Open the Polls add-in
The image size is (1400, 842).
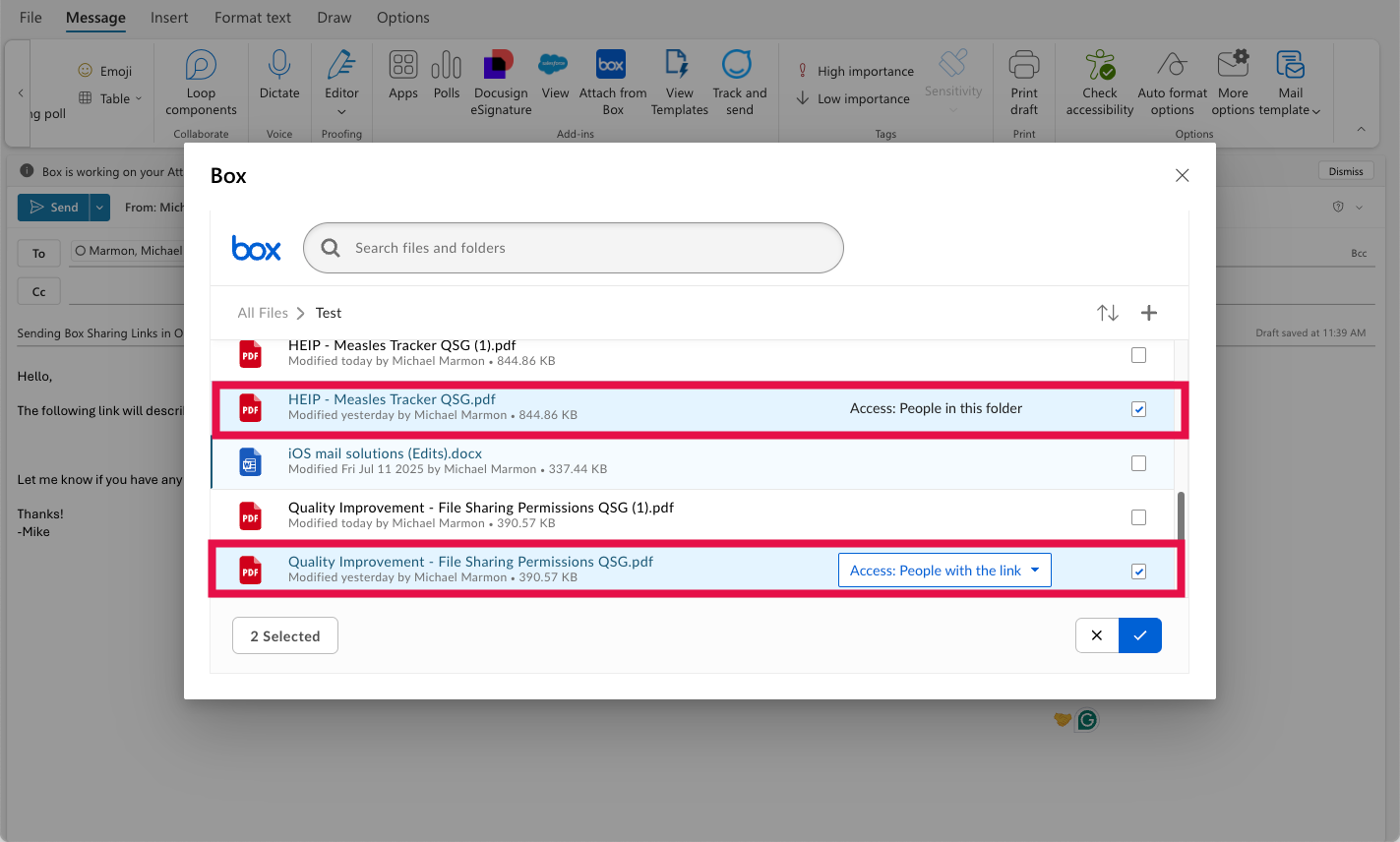coord(447,75)
